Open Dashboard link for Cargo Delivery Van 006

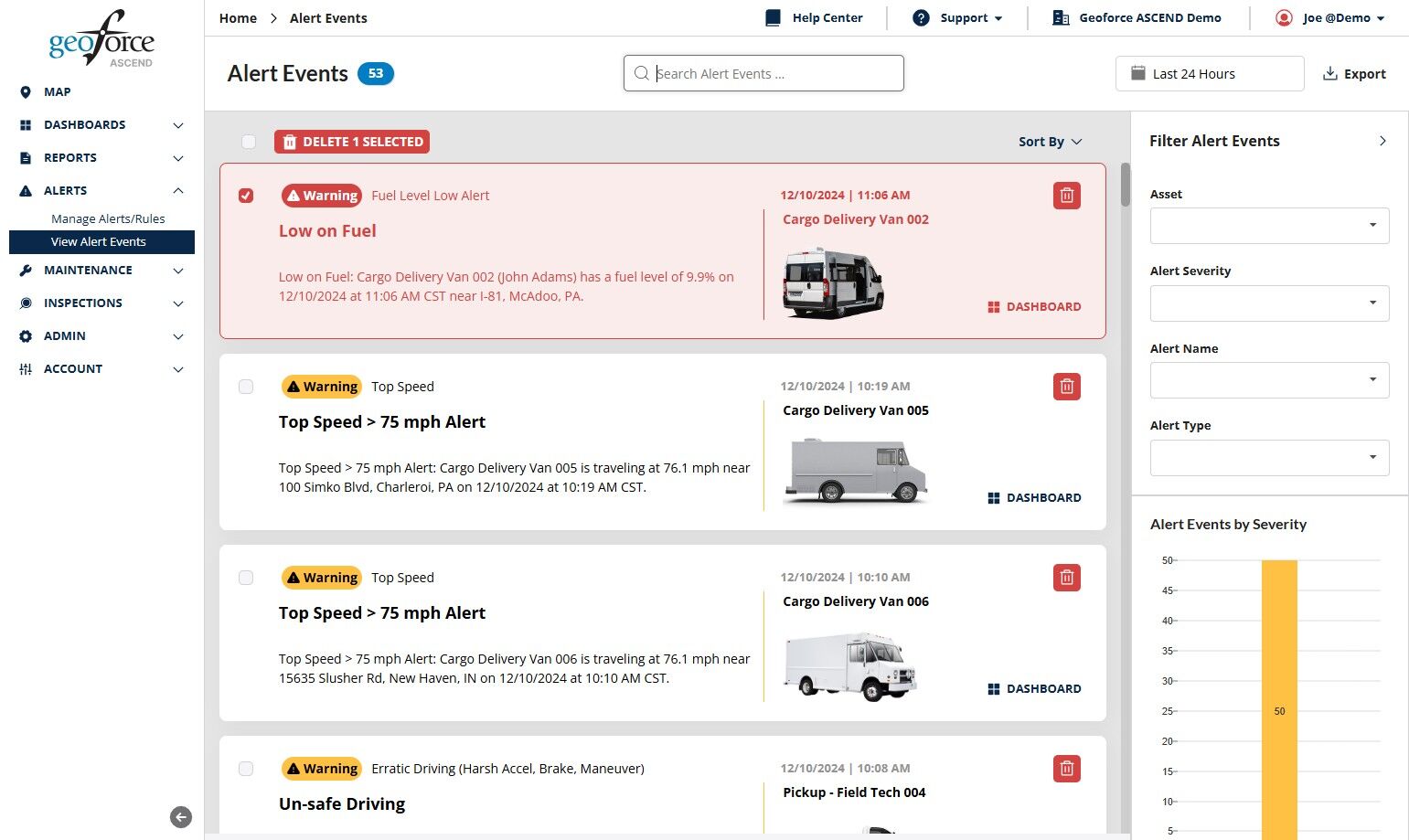pyautogui.click(x=1034, y=689)
